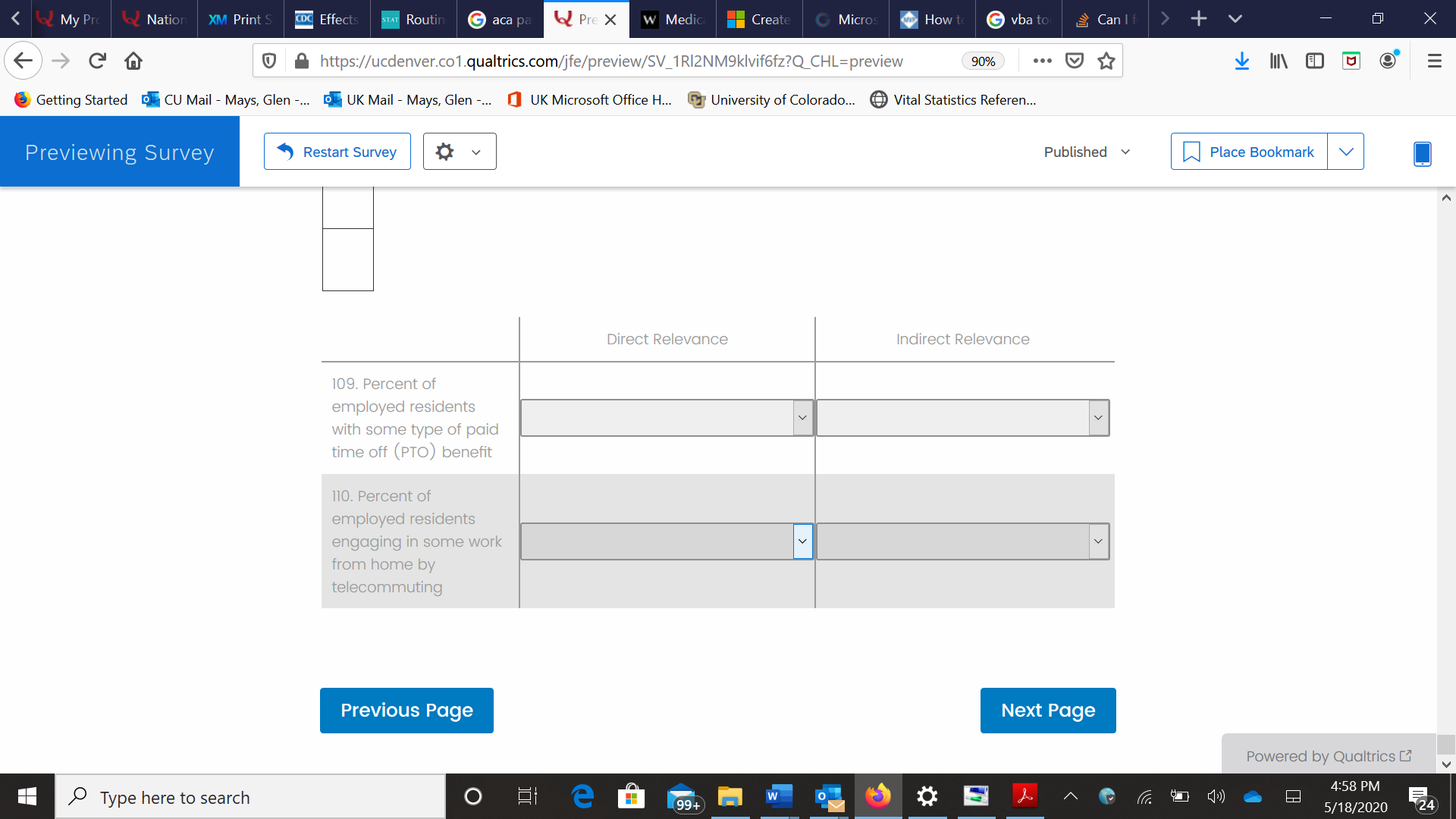Click the mobile preview device icon
This screenshot has height=819, width=1456.
1422,153
